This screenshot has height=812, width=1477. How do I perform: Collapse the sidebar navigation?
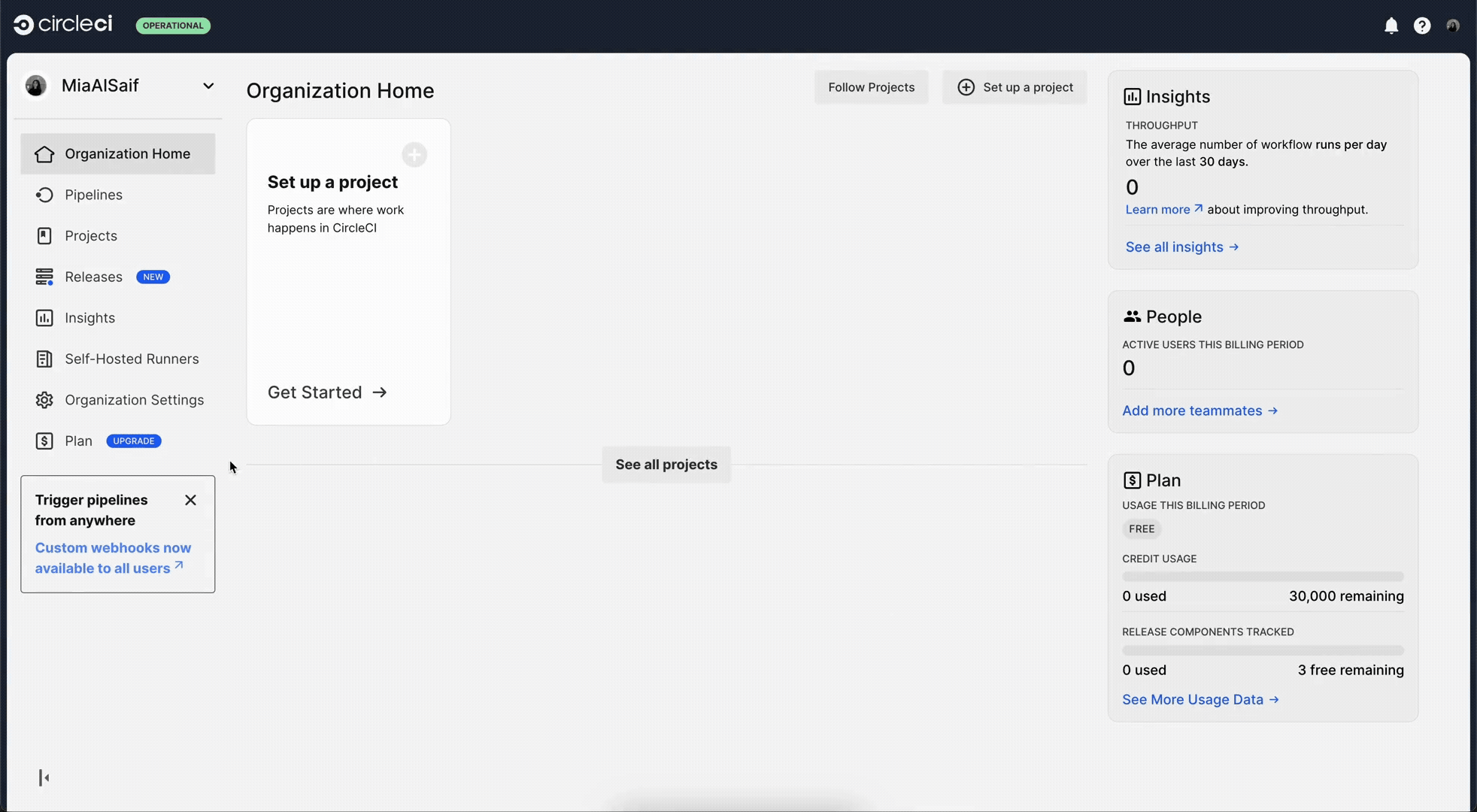tap(44, 777)
